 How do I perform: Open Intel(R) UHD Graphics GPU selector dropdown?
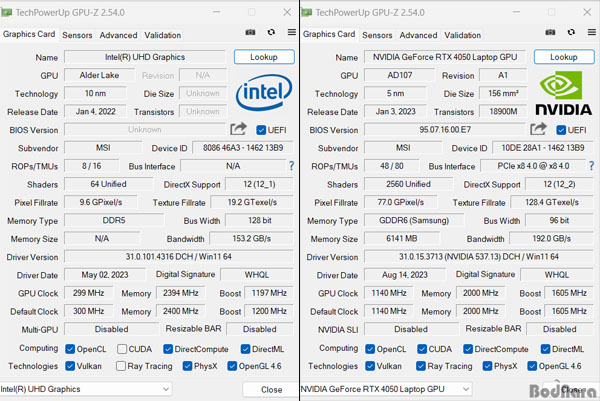coord(86,389)
